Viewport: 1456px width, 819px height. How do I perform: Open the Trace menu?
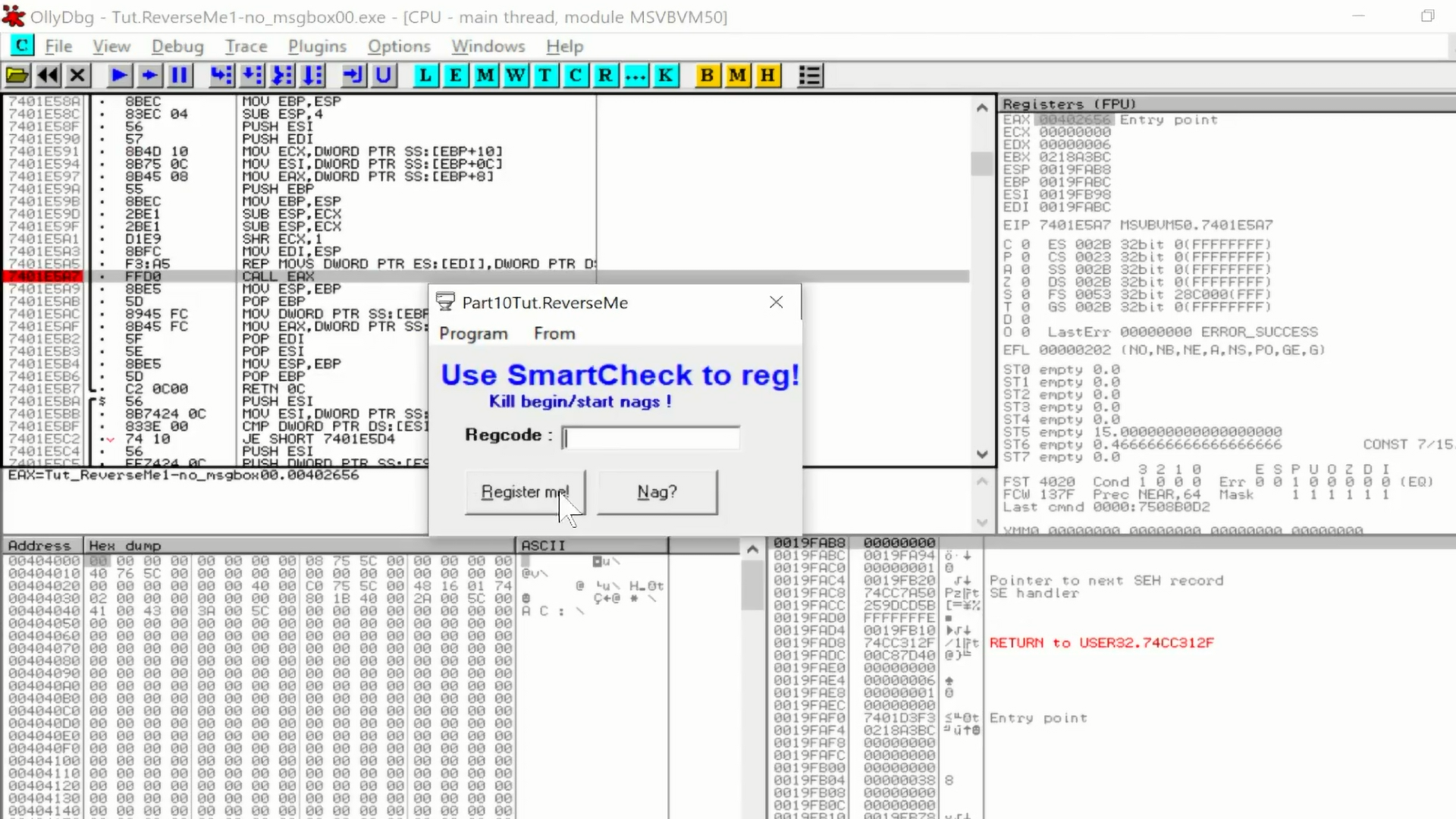[246, 46]
